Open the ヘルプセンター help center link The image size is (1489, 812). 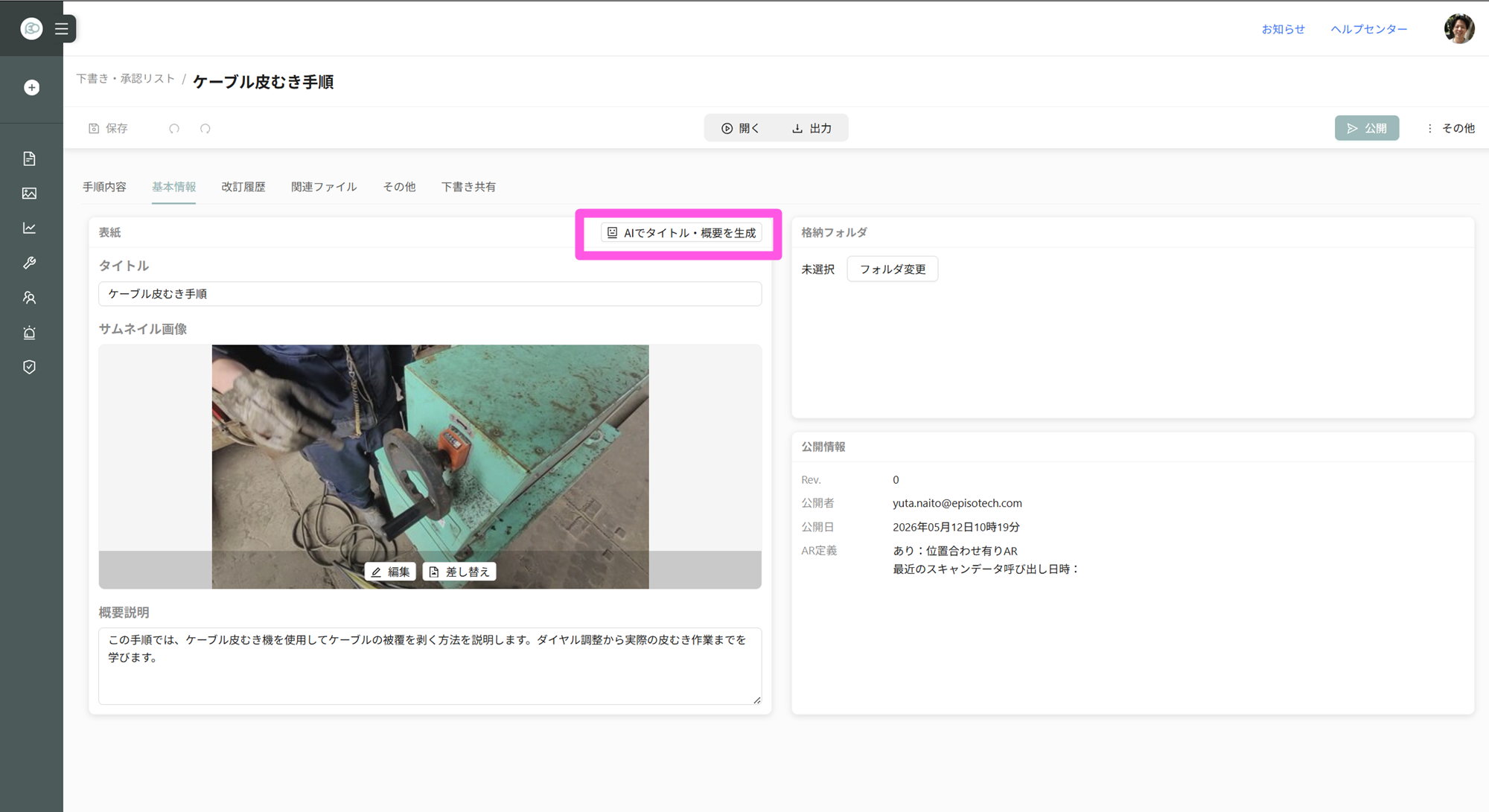point(1369,29)
